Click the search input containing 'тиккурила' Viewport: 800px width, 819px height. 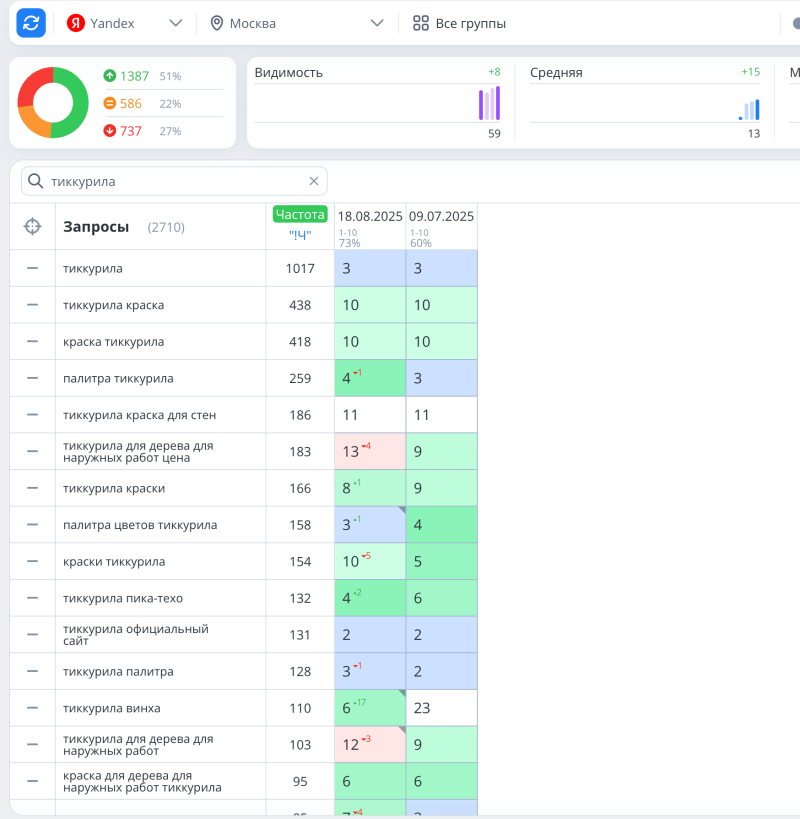click(x=175, y=181)
